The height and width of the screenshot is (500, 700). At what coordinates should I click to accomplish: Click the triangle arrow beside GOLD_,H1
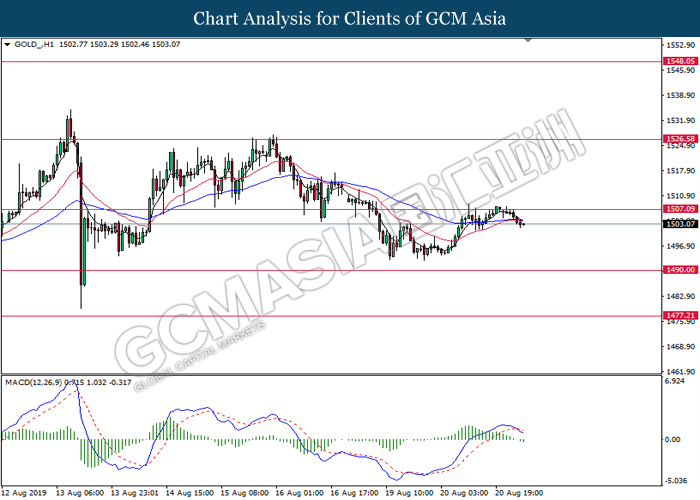[8, 45]
